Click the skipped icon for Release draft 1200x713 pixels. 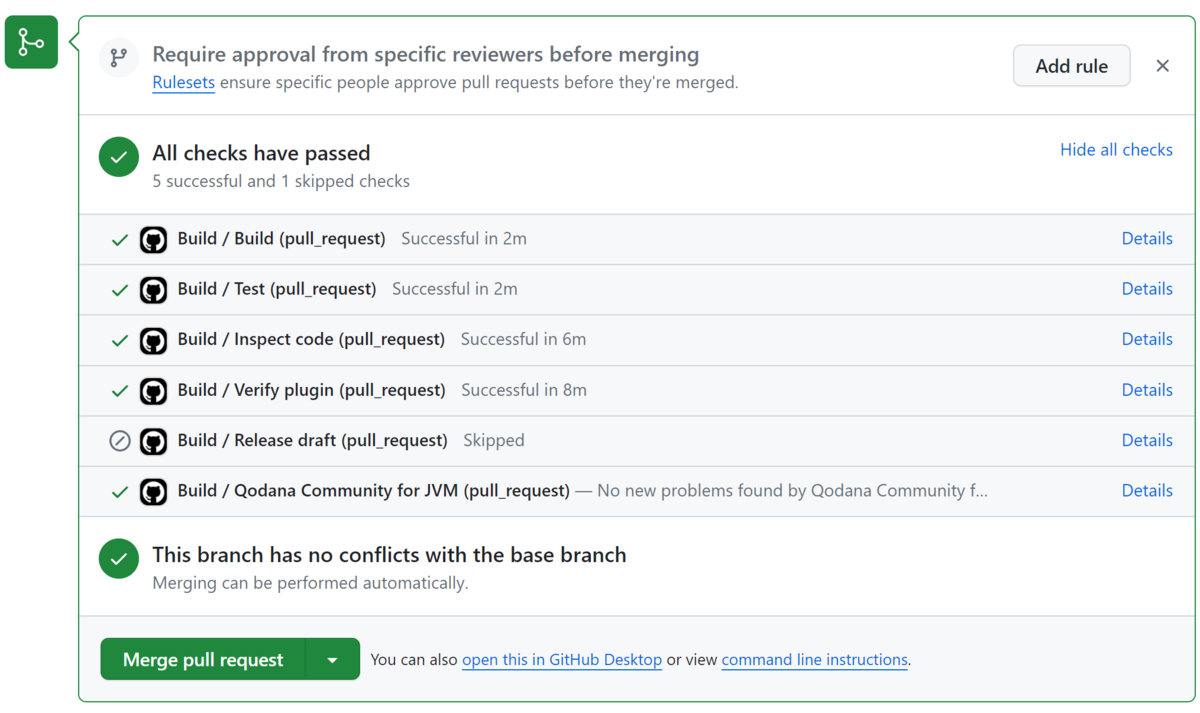coord(120,441)
